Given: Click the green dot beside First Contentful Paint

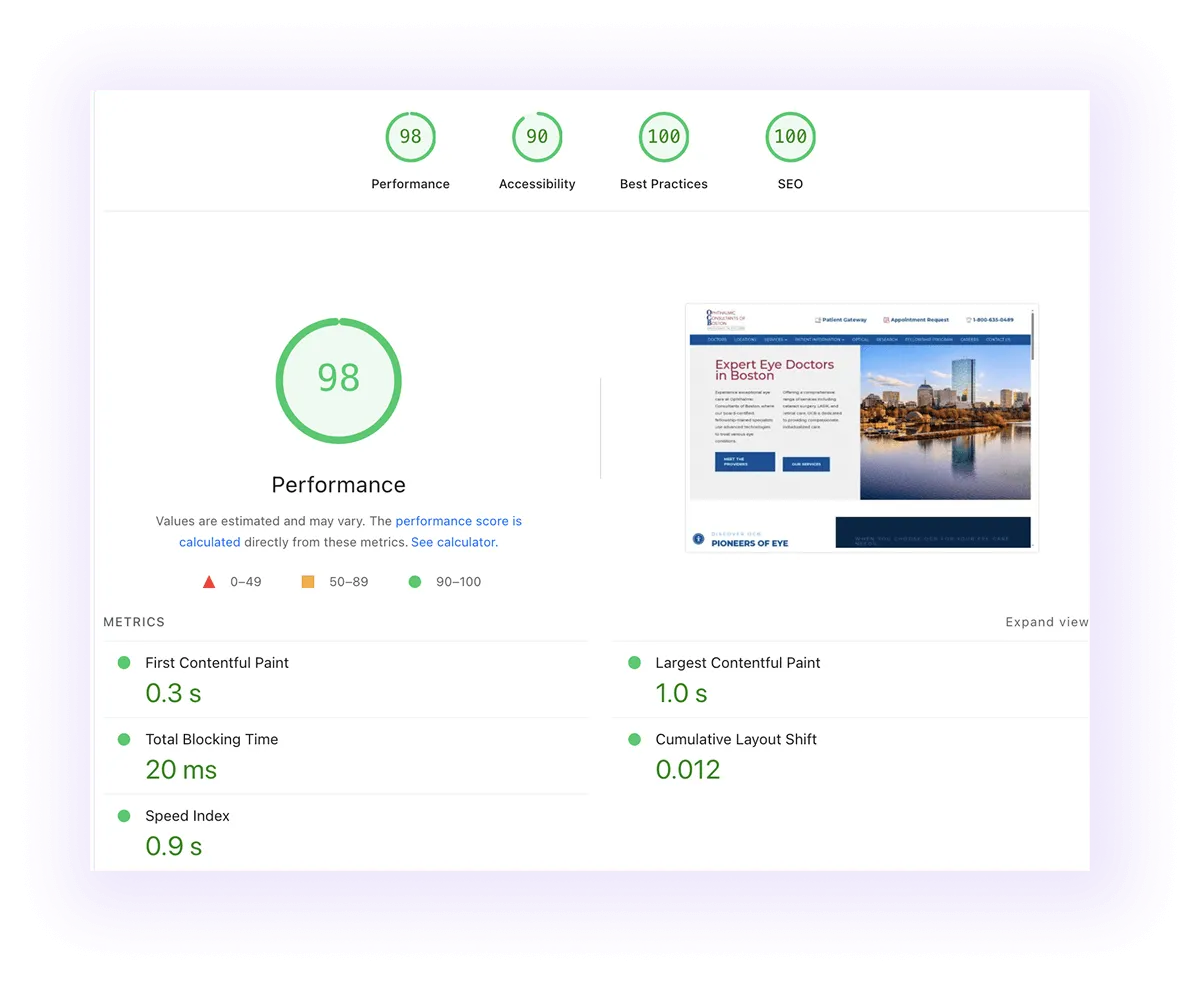Looking at the screenshot, I should tap(124, 662).
